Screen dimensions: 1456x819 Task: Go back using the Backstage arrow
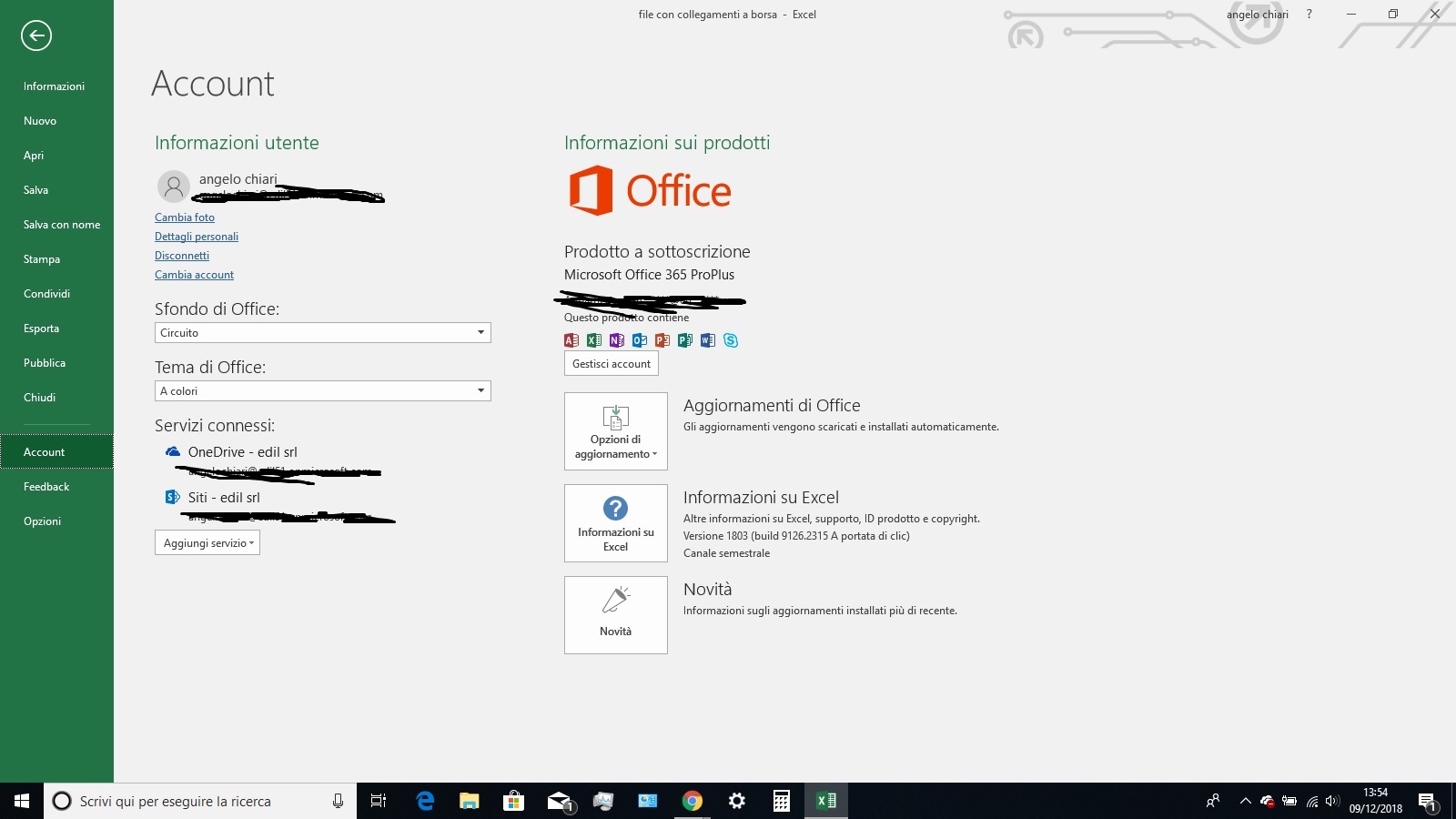click(36, 35)
